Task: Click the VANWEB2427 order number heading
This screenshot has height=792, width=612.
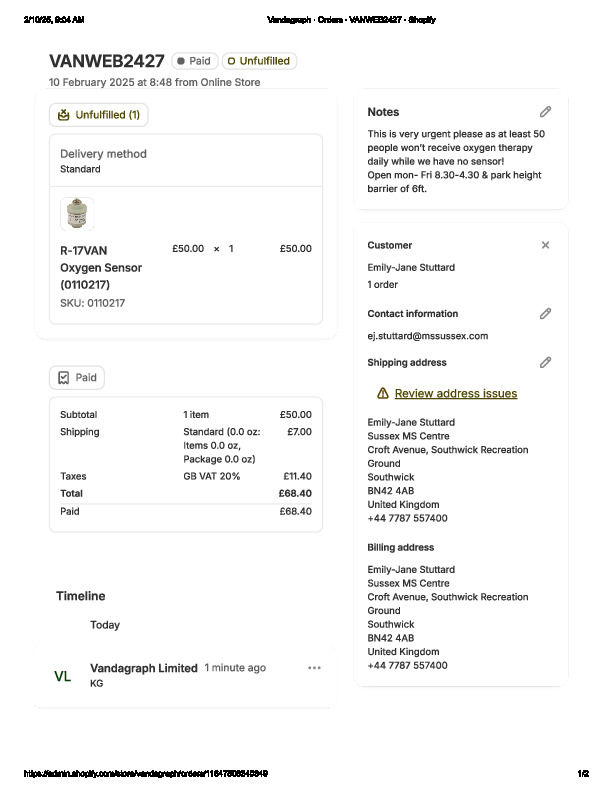Action: (x=107, y=61)
